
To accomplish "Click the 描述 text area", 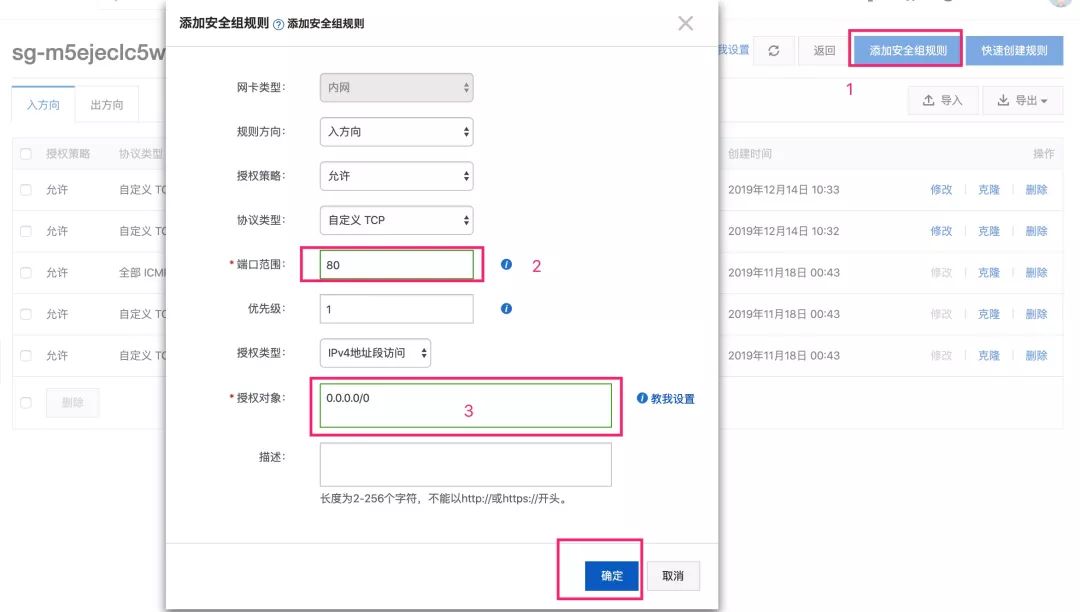I will click(x=466, y=465).
